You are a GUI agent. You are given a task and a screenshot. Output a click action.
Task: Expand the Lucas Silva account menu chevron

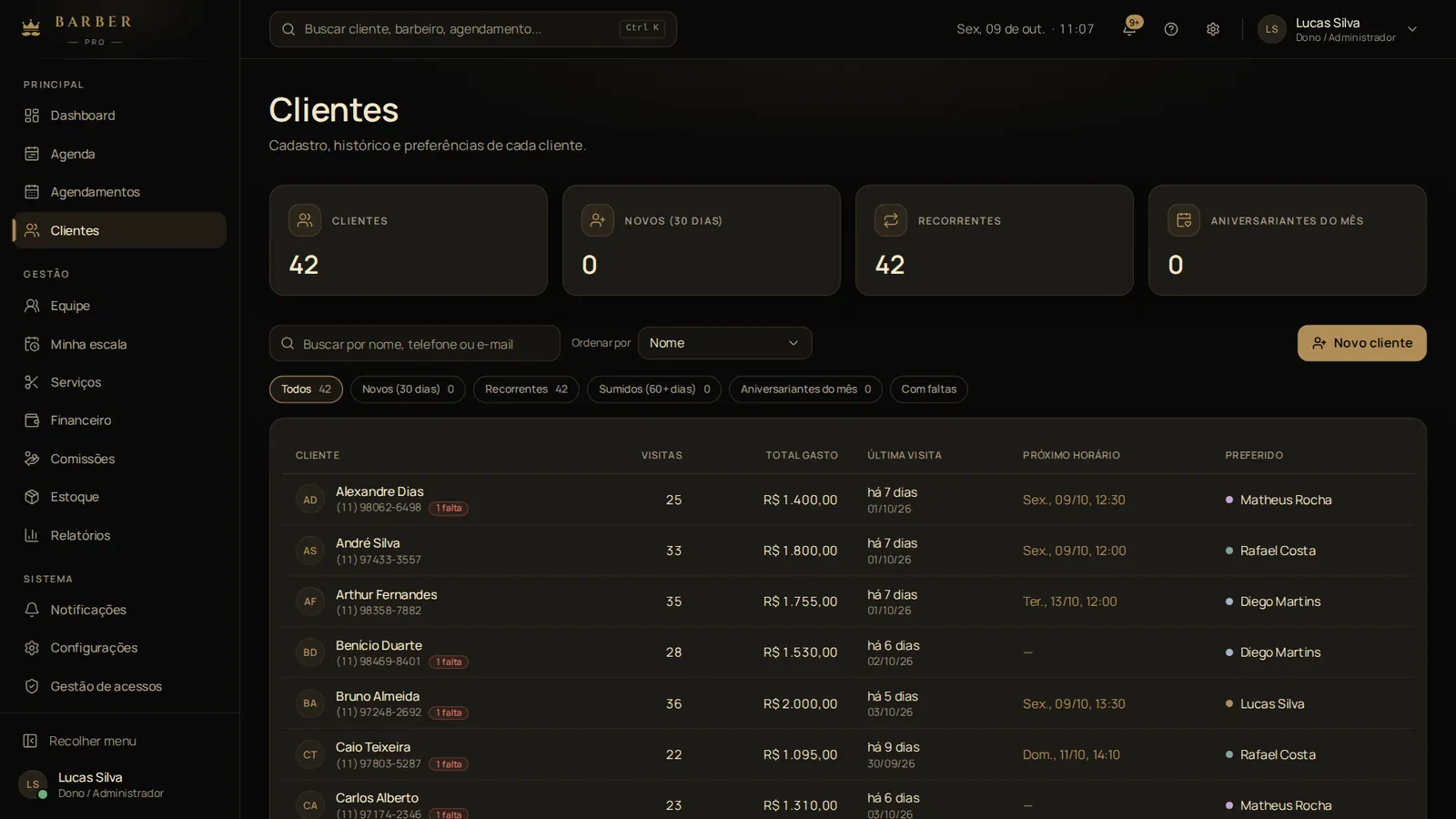pos(1412,29)
